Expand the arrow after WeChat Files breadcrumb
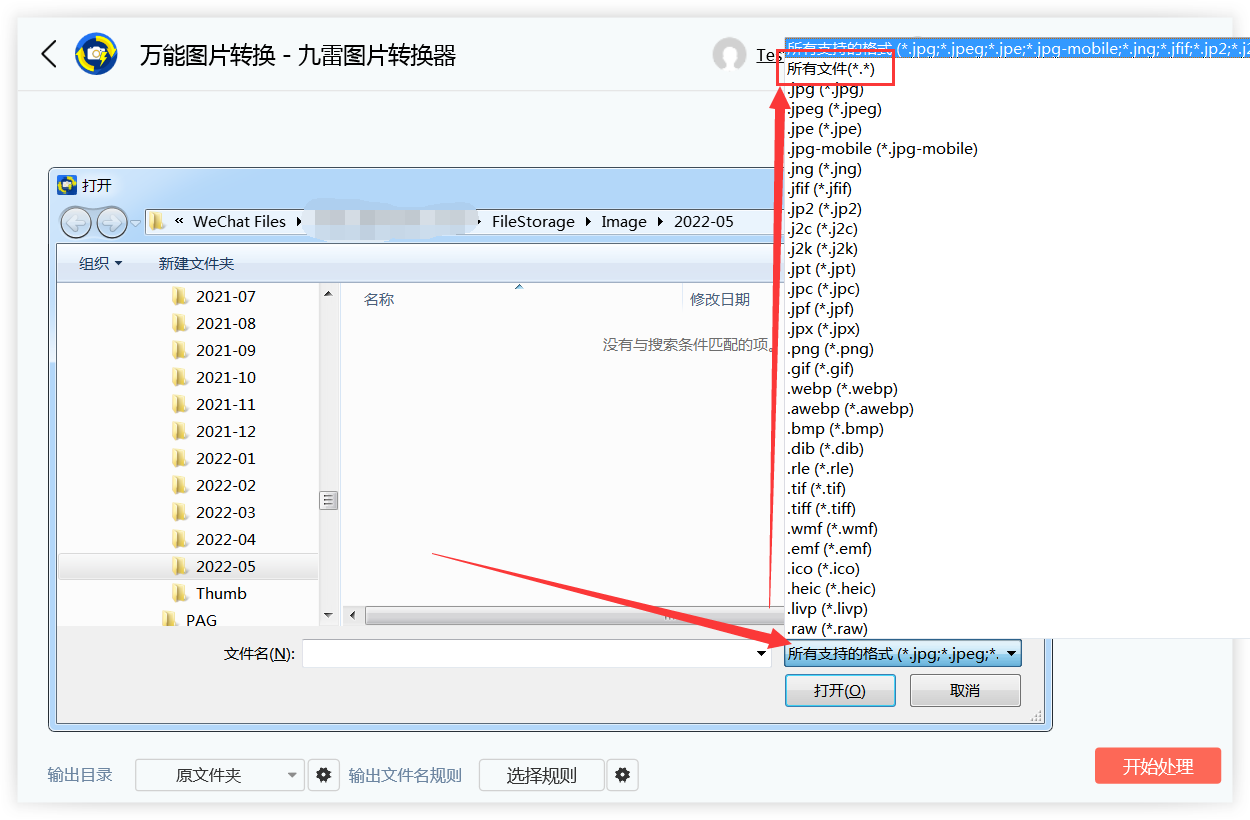Viewport: 1250px width, 820px height. [299, 222]
